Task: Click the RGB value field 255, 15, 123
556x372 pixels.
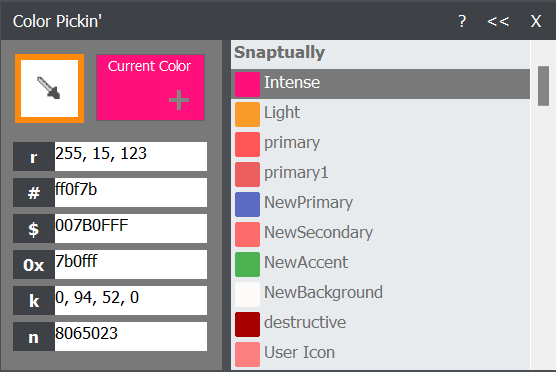Action: [x=131, y=156]
